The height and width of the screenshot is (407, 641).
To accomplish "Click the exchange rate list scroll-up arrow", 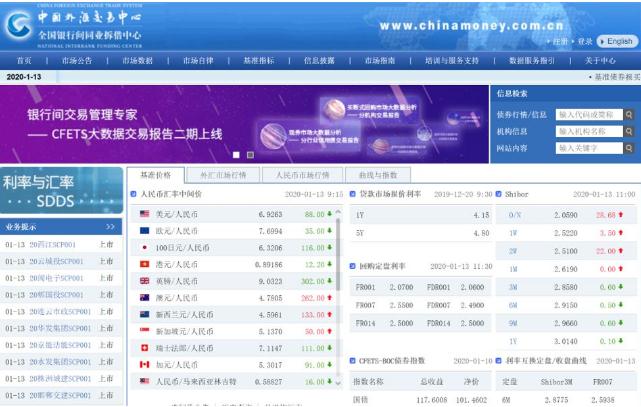I will (x=338, y=212).
